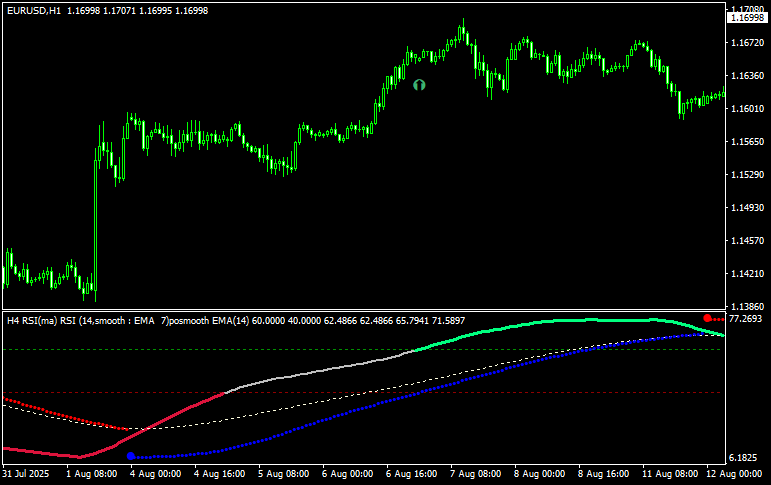Screen dimensions: 771x485
Task: Click the 6.1825 indicator scale value
Action: click(742, 457)
